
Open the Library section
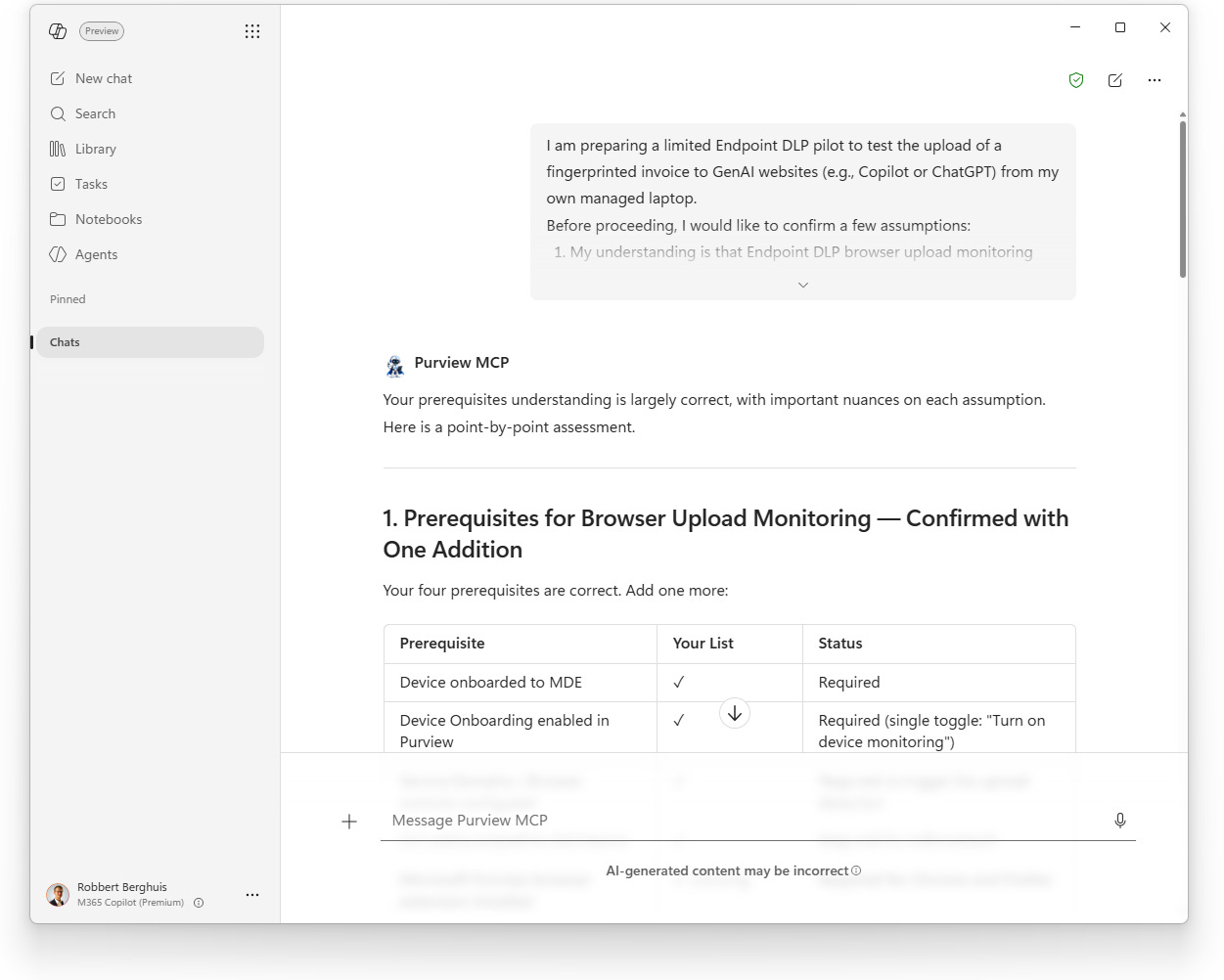tap(151, 149)
